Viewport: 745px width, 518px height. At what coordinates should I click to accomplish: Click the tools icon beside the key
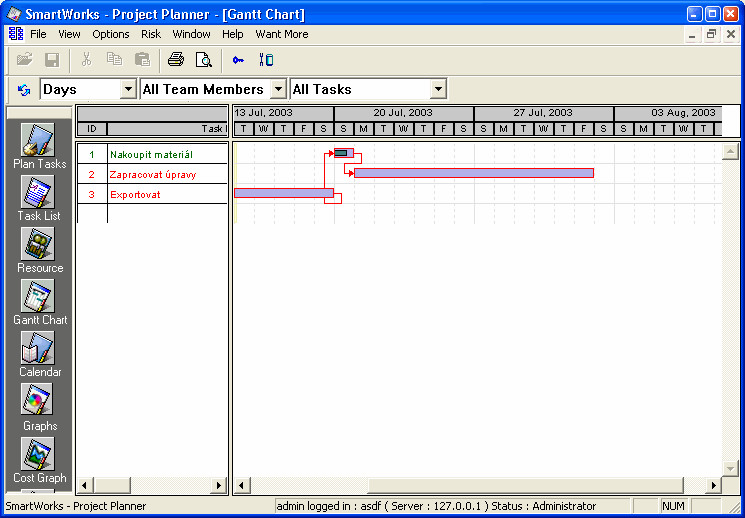(266, 60)
